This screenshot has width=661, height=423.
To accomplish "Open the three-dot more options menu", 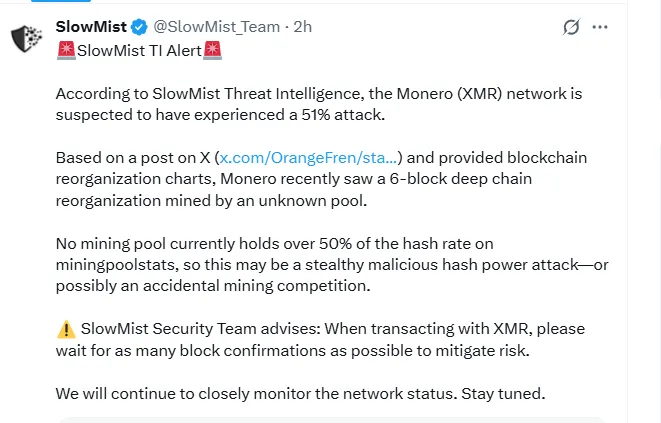I will [600, 27].
